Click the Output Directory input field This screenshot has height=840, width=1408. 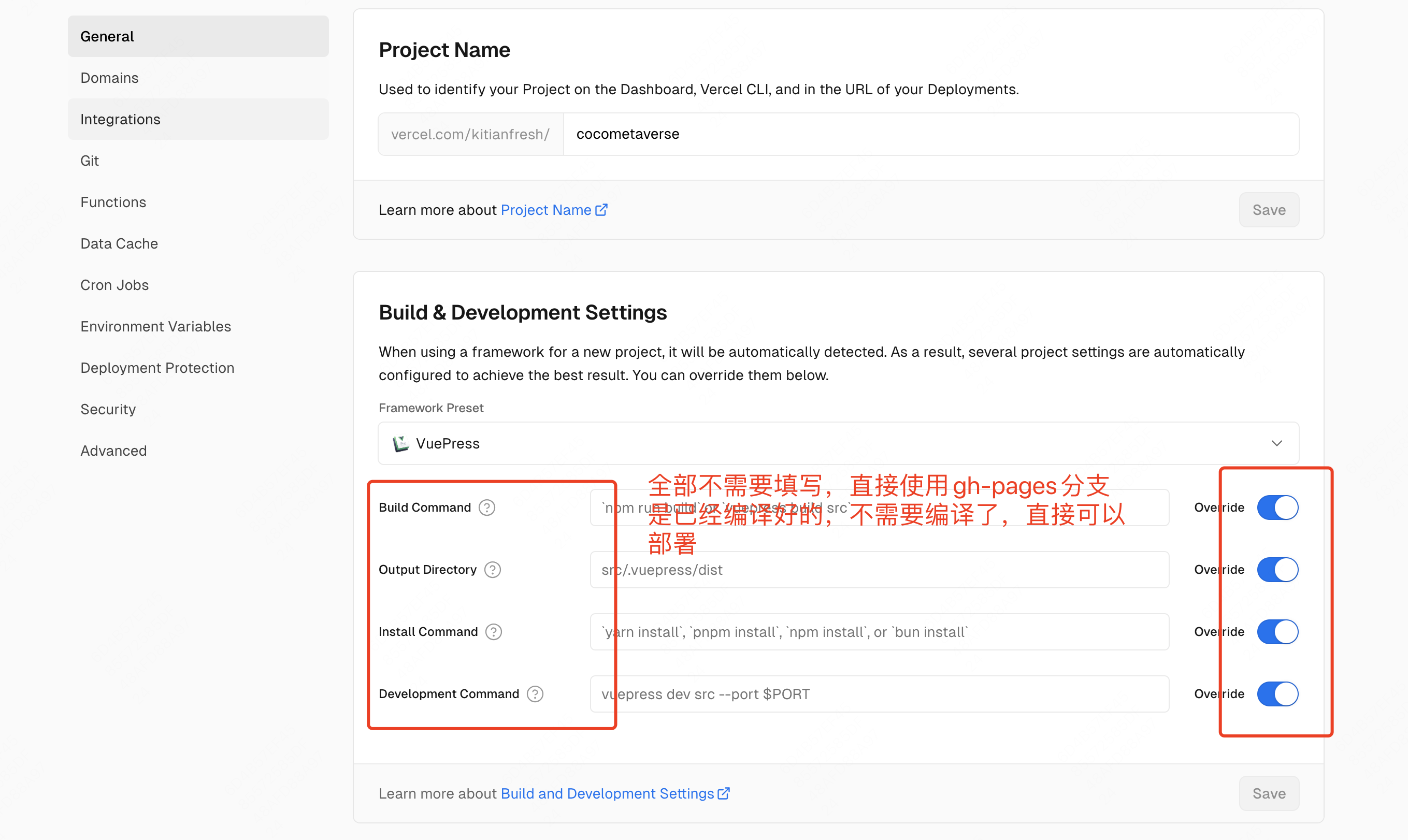click(x=879, y=570)
